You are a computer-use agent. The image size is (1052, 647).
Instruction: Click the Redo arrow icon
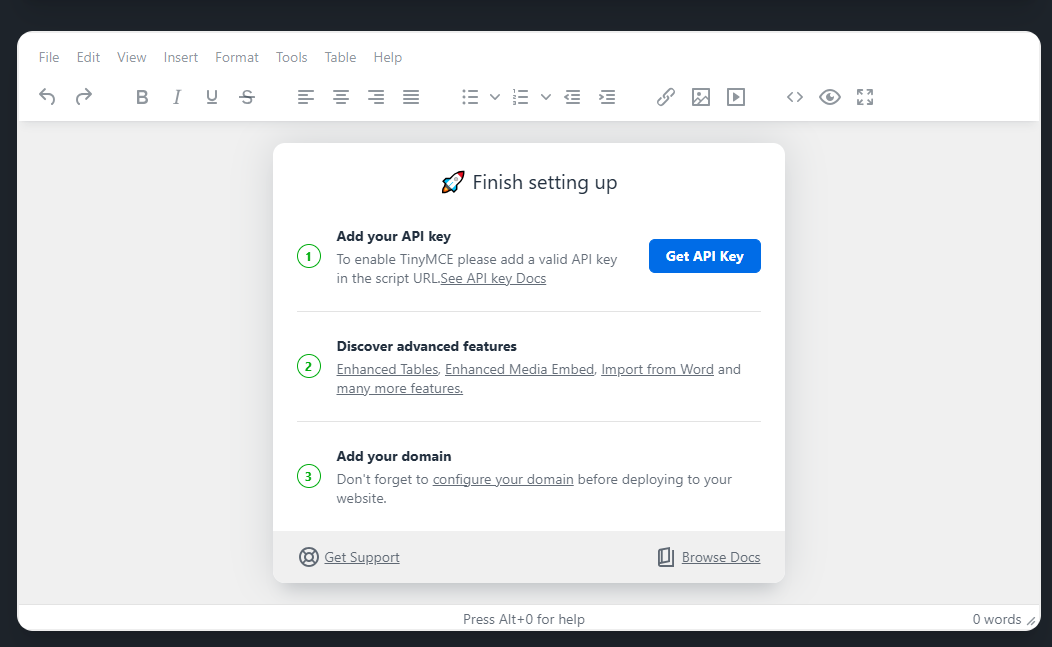84,97
